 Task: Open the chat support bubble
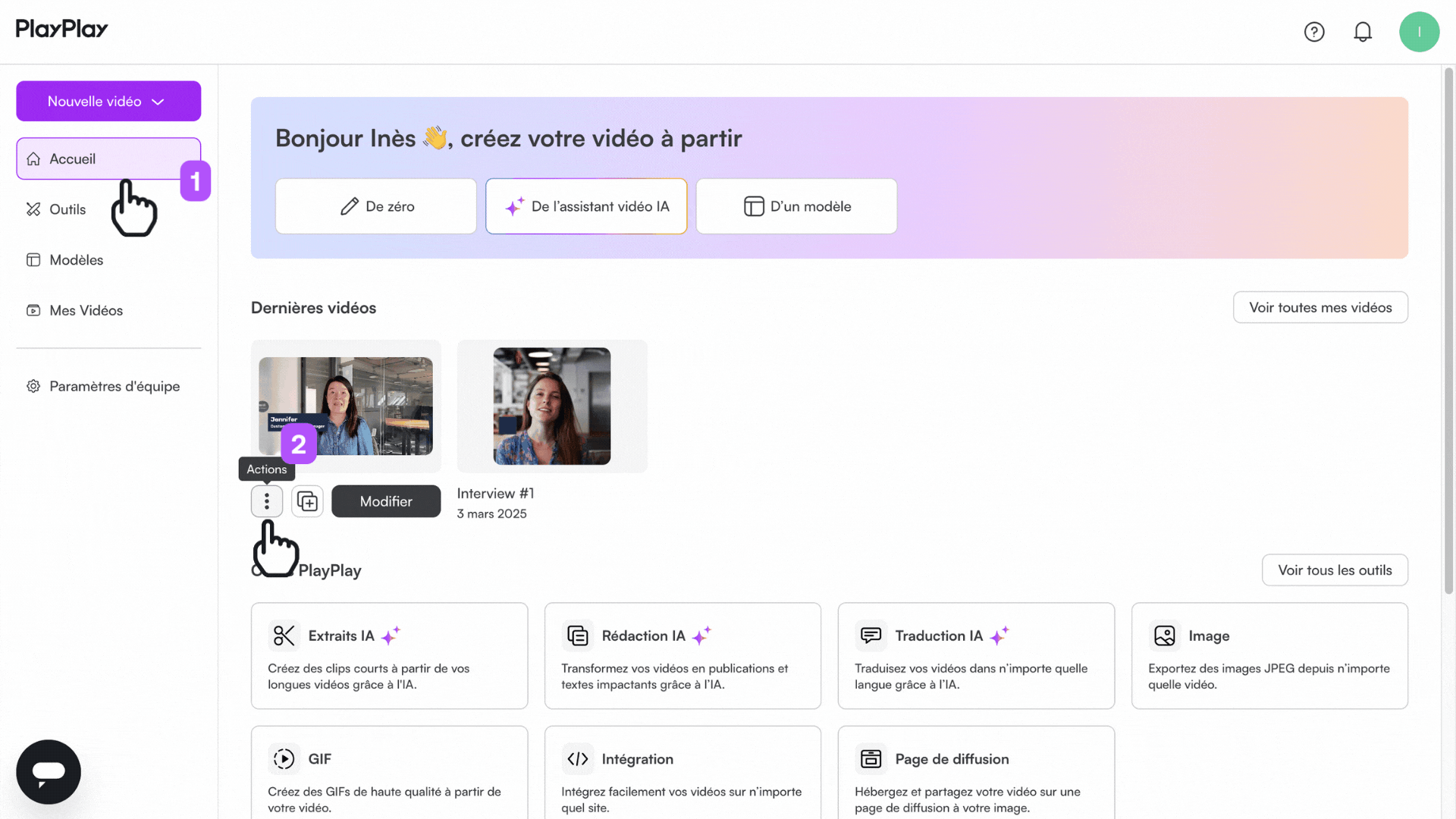coord(49,772)
